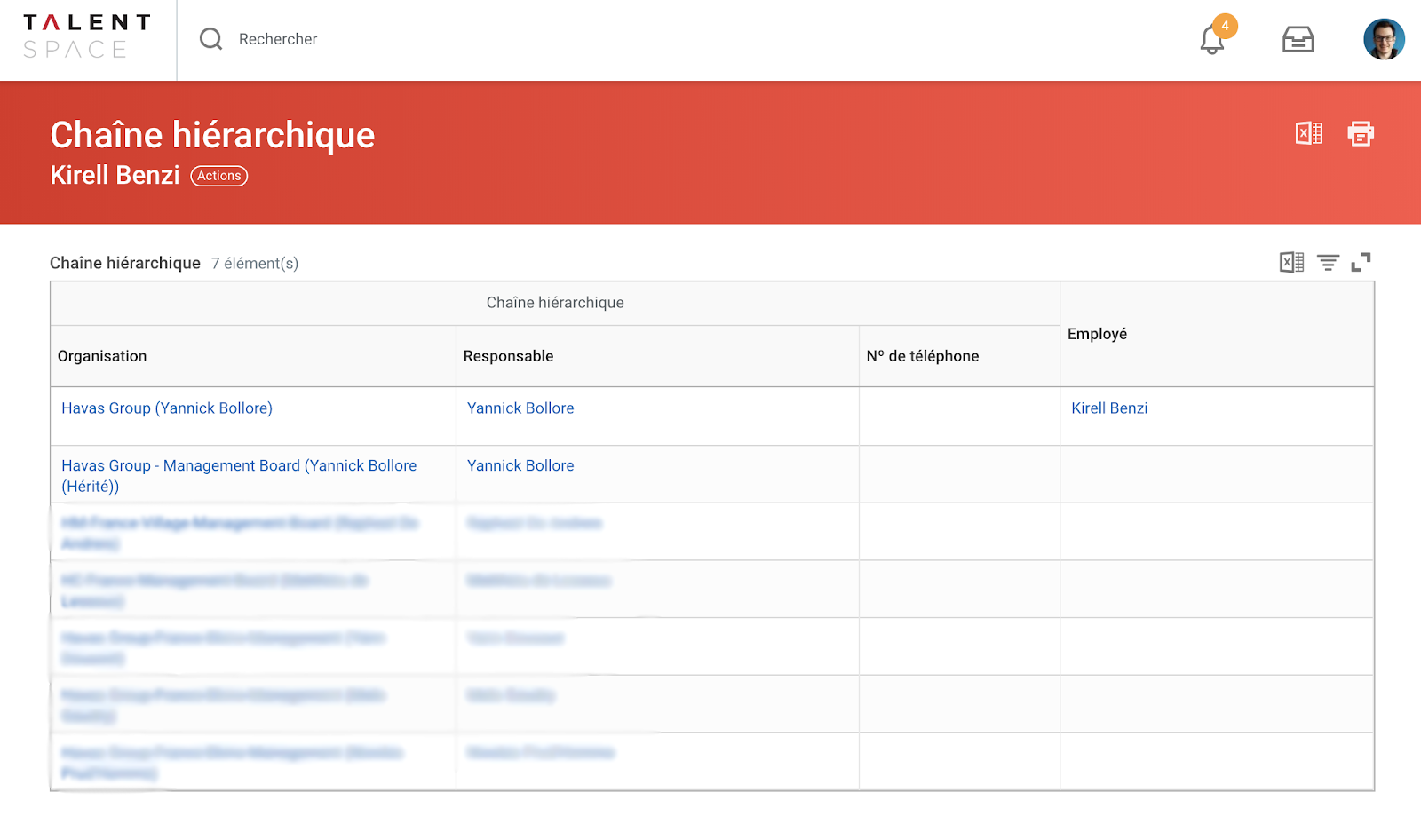Open the Actions button next to Kirell Benzi

pyautogui.click(x=219, y=176)
